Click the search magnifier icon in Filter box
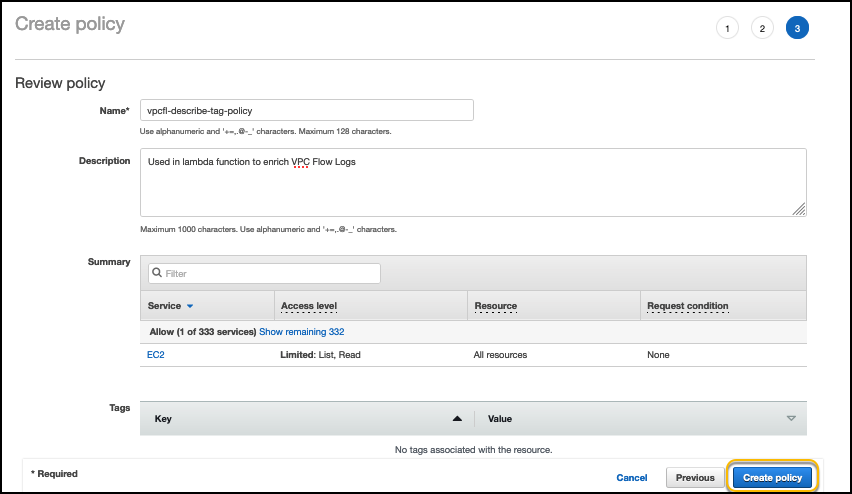Viewport: 852px width, 494px height. (156, 273)
